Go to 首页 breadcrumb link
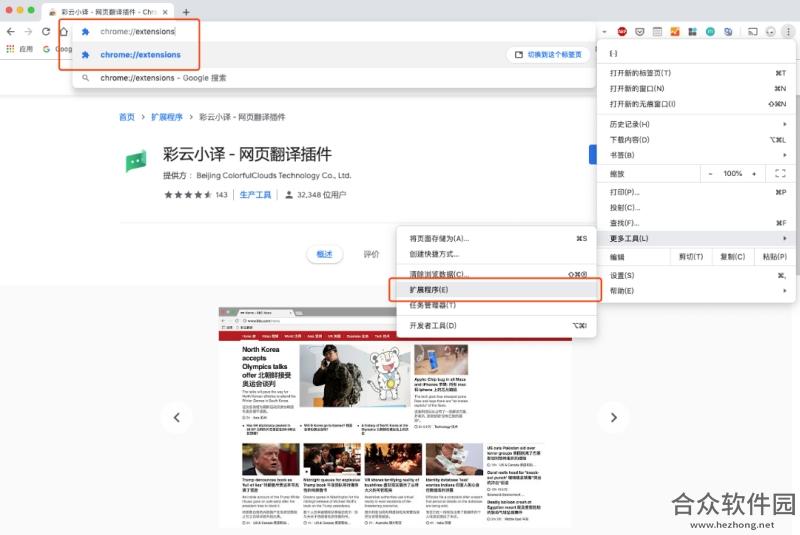800x535 pixels. tap(127, 117)
